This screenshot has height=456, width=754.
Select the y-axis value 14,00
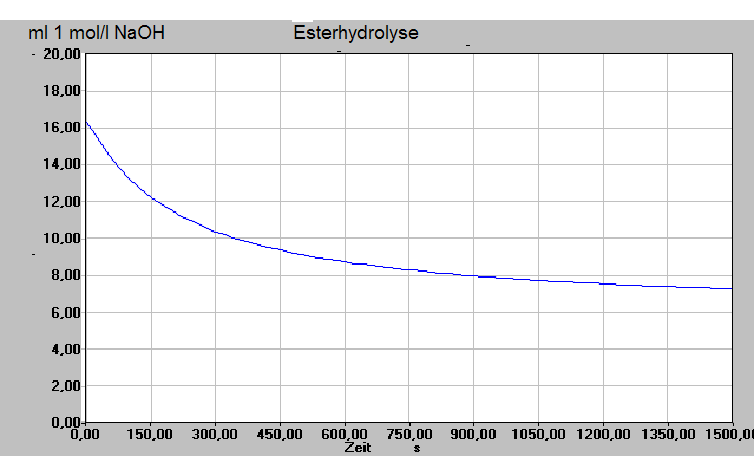coord(62,165)
